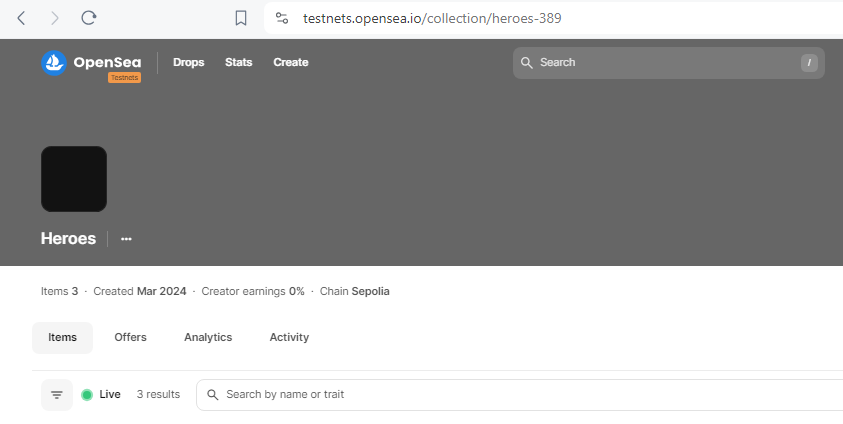The image size is (843, 424).
Task: Open the Heroes collection avatar image
Action: [x=74, y=179]
